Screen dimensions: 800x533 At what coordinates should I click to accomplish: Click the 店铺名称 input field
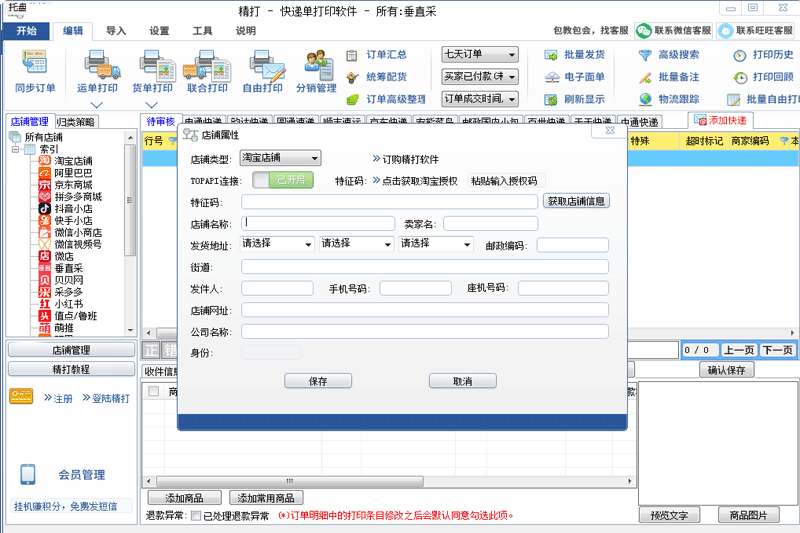click(318, 223)
